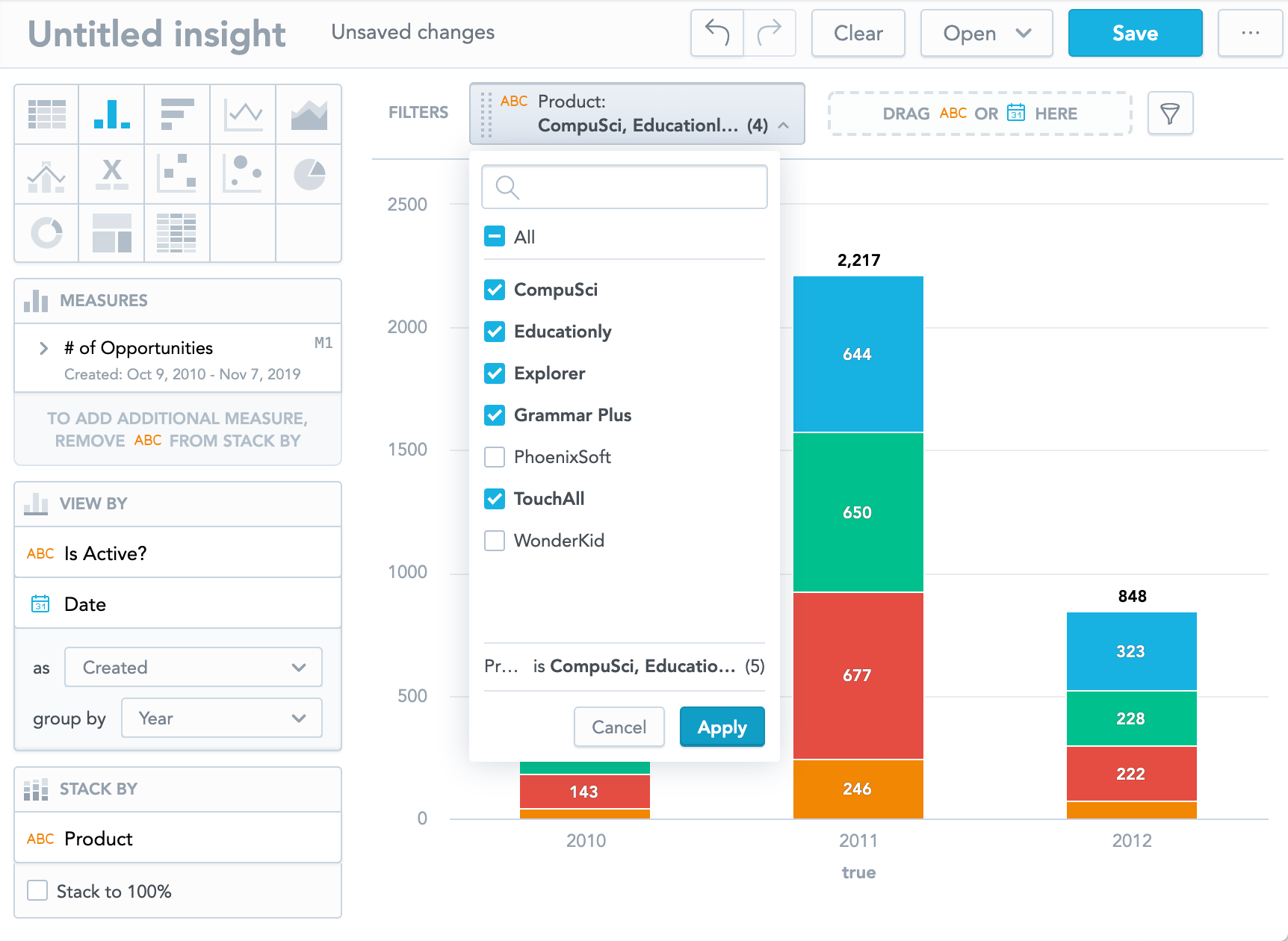
Task: Select Date item in View By
Action: coord(178,603)
